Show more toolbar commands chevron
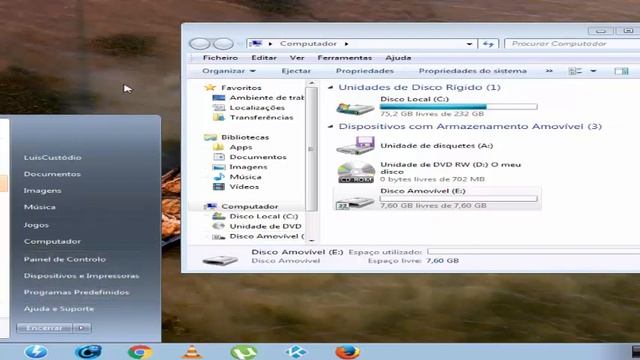The width and height of the screenshot is (640, 360). (x=549, y=71)
